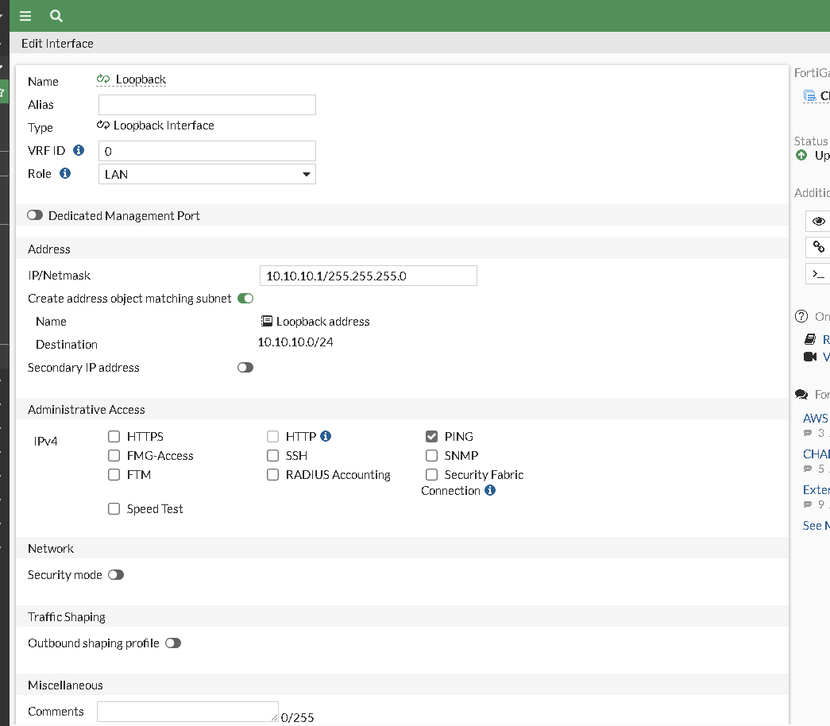The width and height of the screenshot is (830, 726).
Task: Click the Loopback Interface type text
Action: [x=164, y=125]
